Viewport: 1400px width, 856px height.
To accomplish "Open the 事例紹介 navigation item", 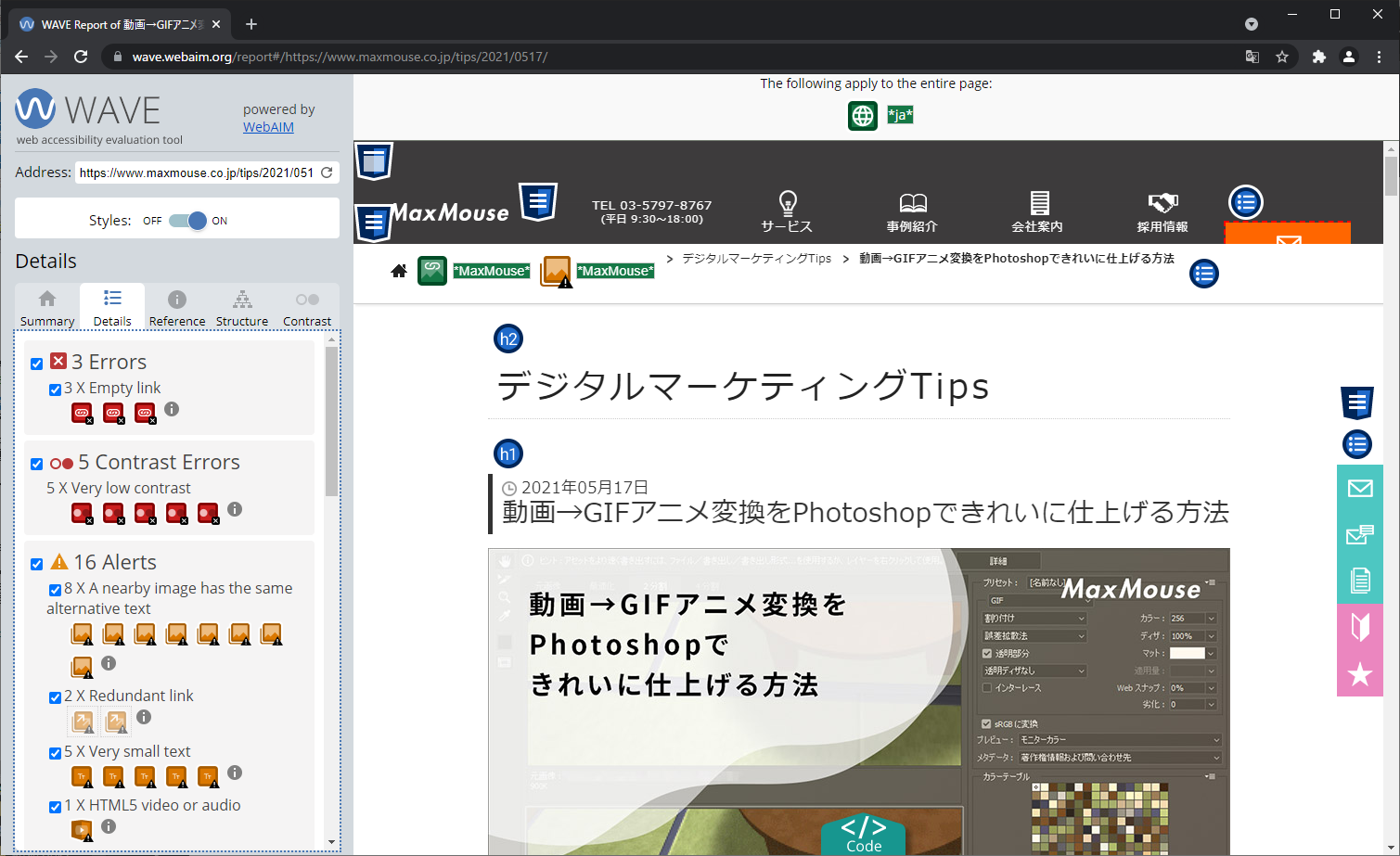I will click(912, 211).
